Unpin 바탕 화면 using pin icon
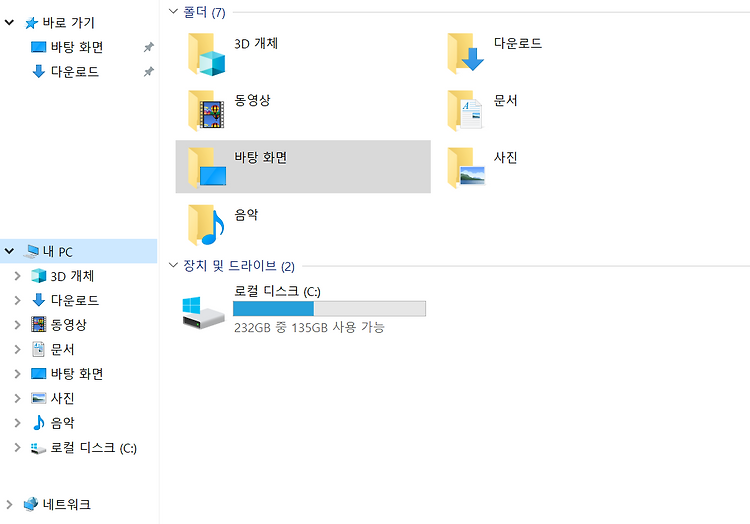Screen dimensions: 750x524 [149, 47]
